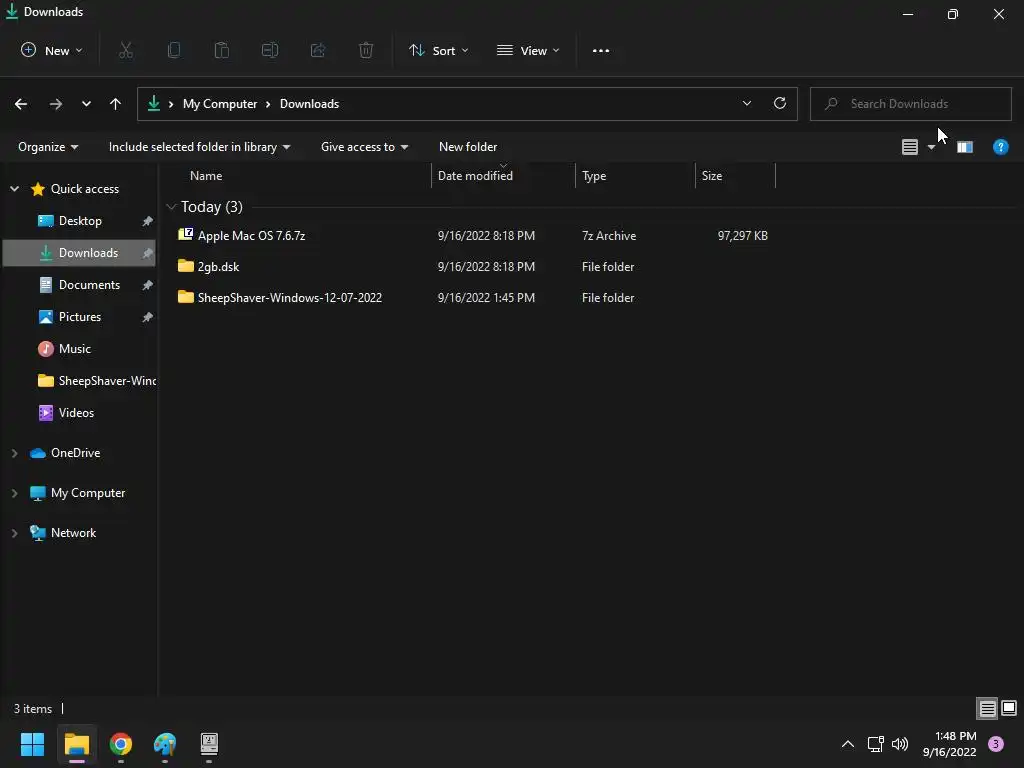The height and width of the screenshot is (768, 1024).
Task: Open the See more ellipsis menu
Action: coord(601,50)
